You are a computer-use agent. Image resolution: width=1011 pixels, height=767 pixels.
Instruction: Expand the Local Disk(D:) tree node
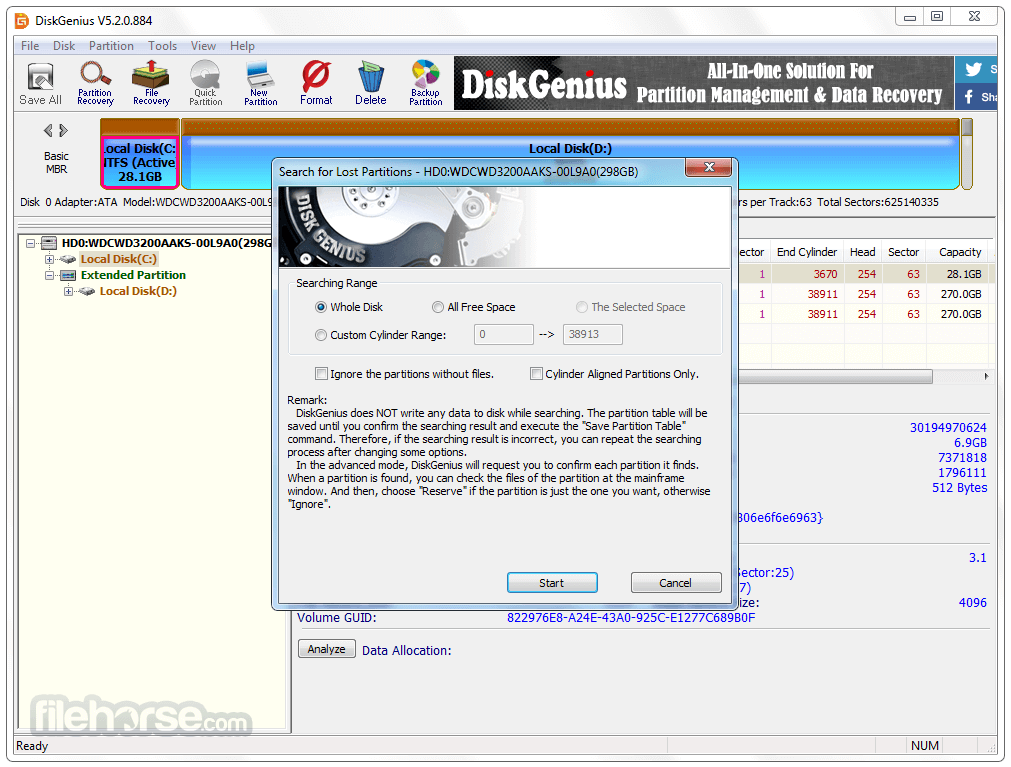pyautogui.click(x=68, y=291)
